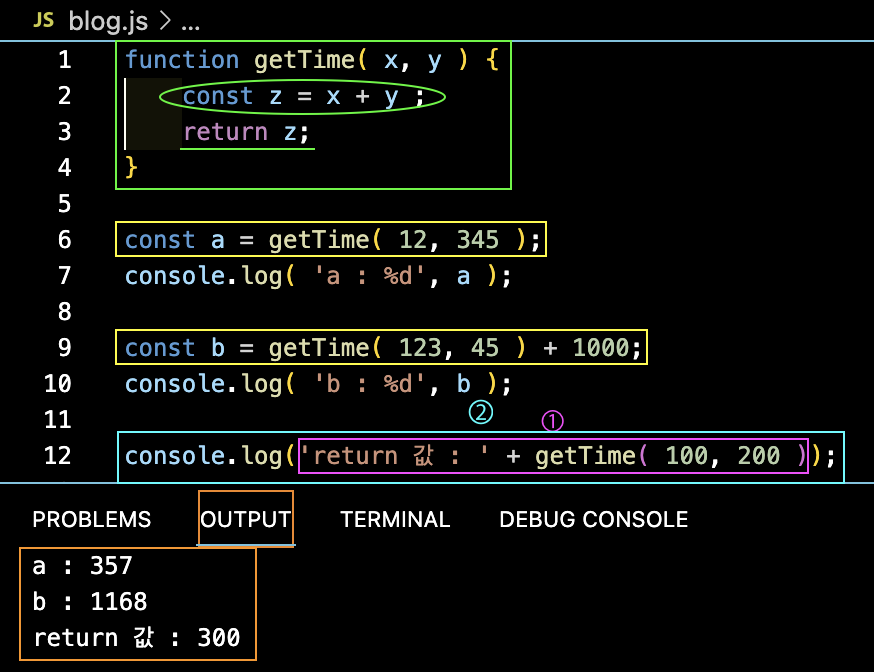Click the JS file icon in breadcrumb
Image resolution: width=874 pixels, height=672 pixels.
(43, 20)
